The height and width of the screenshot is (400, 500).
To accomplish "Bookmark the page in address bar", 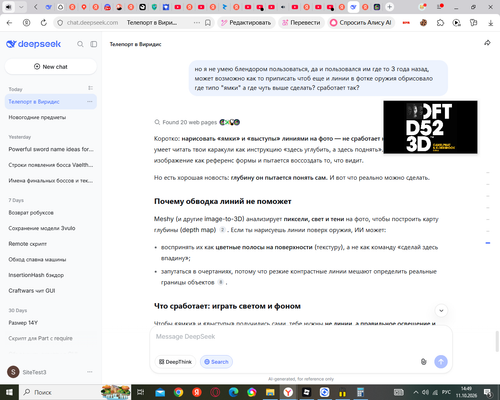I will [208, 23].
